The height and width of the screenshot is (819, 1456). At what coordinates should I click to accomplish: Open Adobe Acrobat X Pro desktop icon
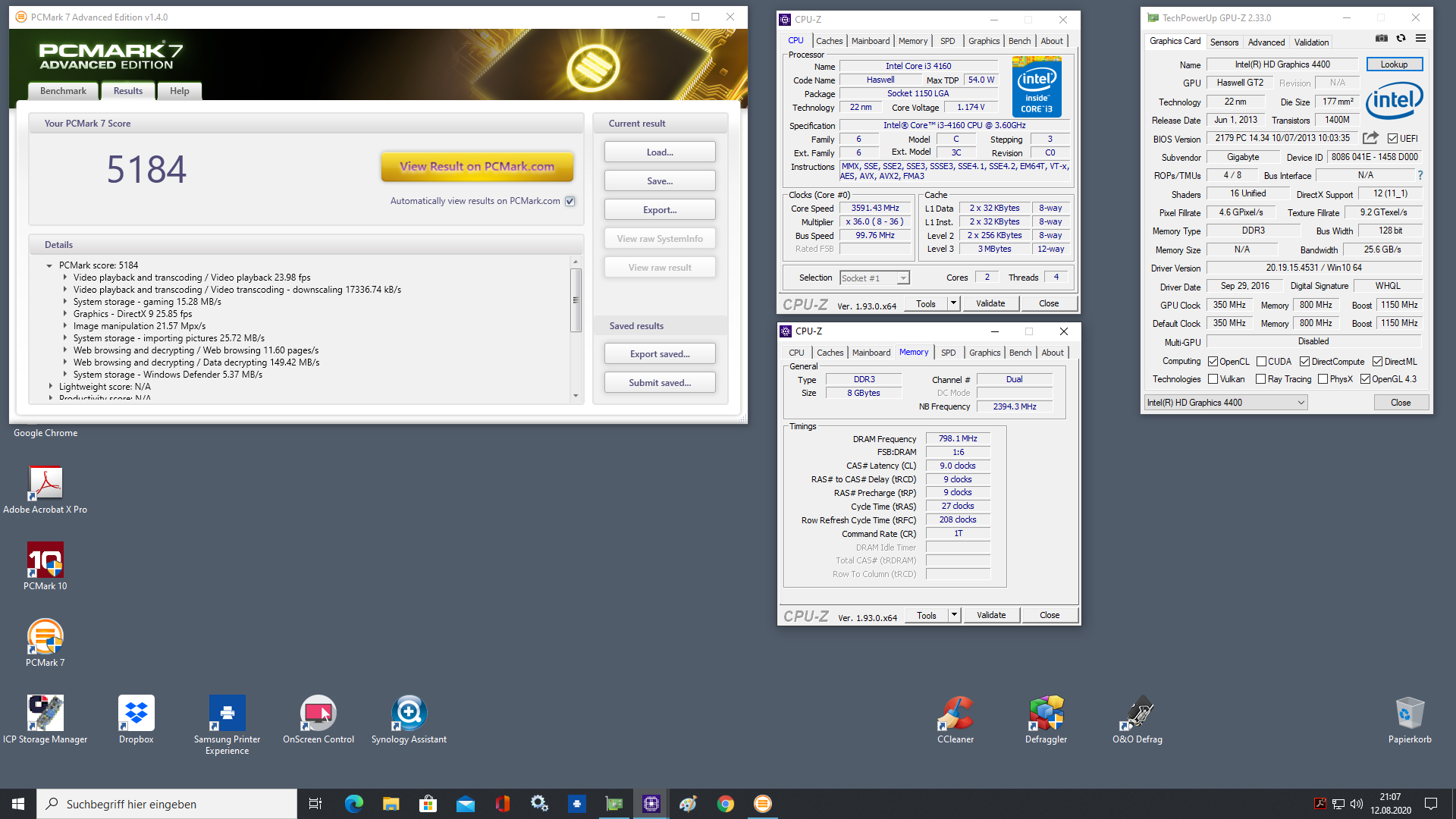coord(45,490)
